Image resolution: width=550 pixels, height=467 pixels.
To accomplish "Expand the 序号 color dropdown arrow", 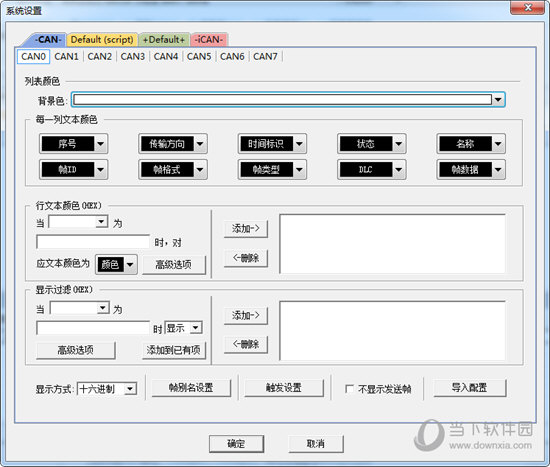I will click(101, 144).
